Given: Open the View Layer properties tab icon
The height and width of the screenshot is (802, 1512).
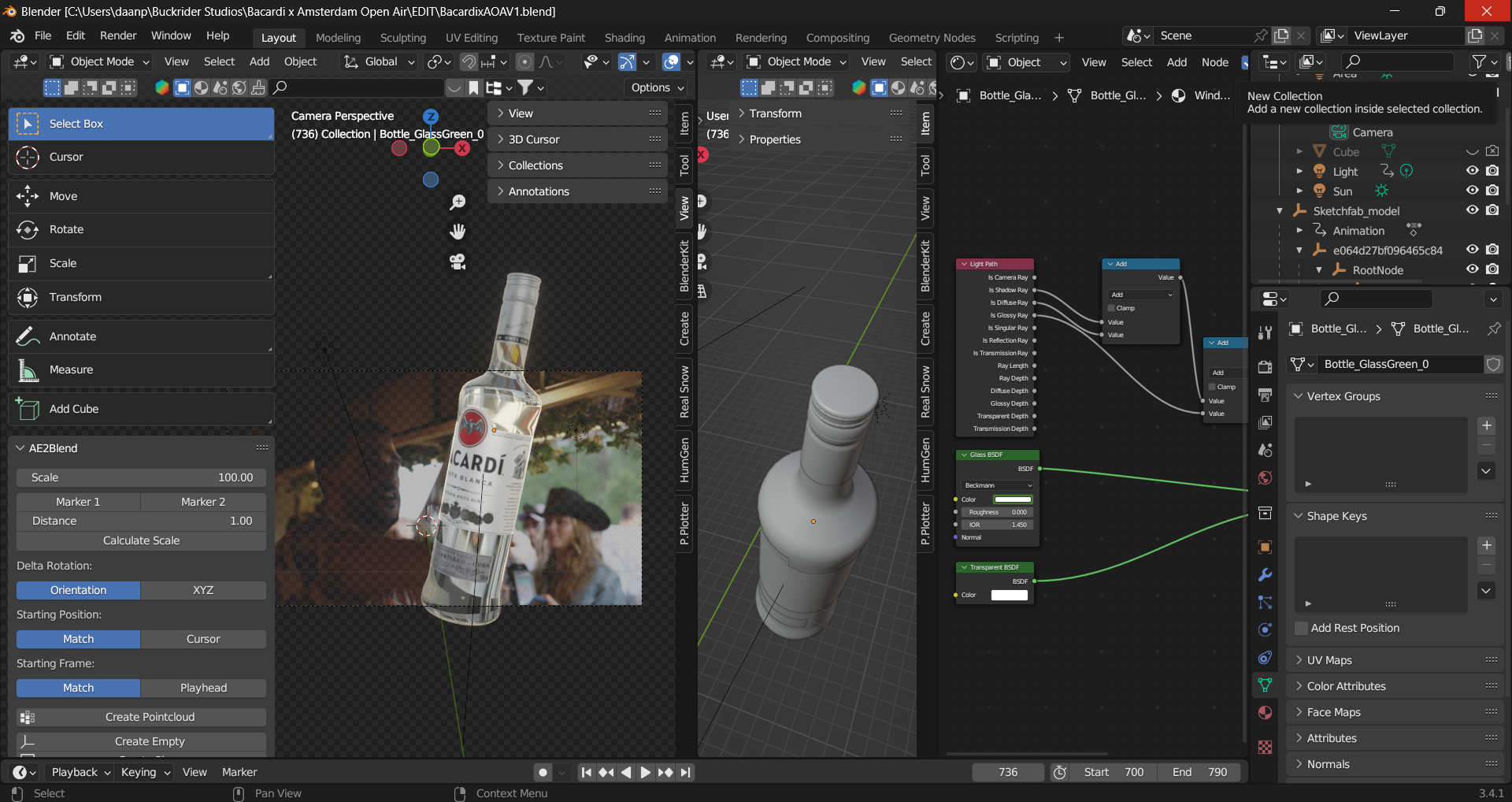Looking at the screenshot, I should click(x=1265, y=422).
